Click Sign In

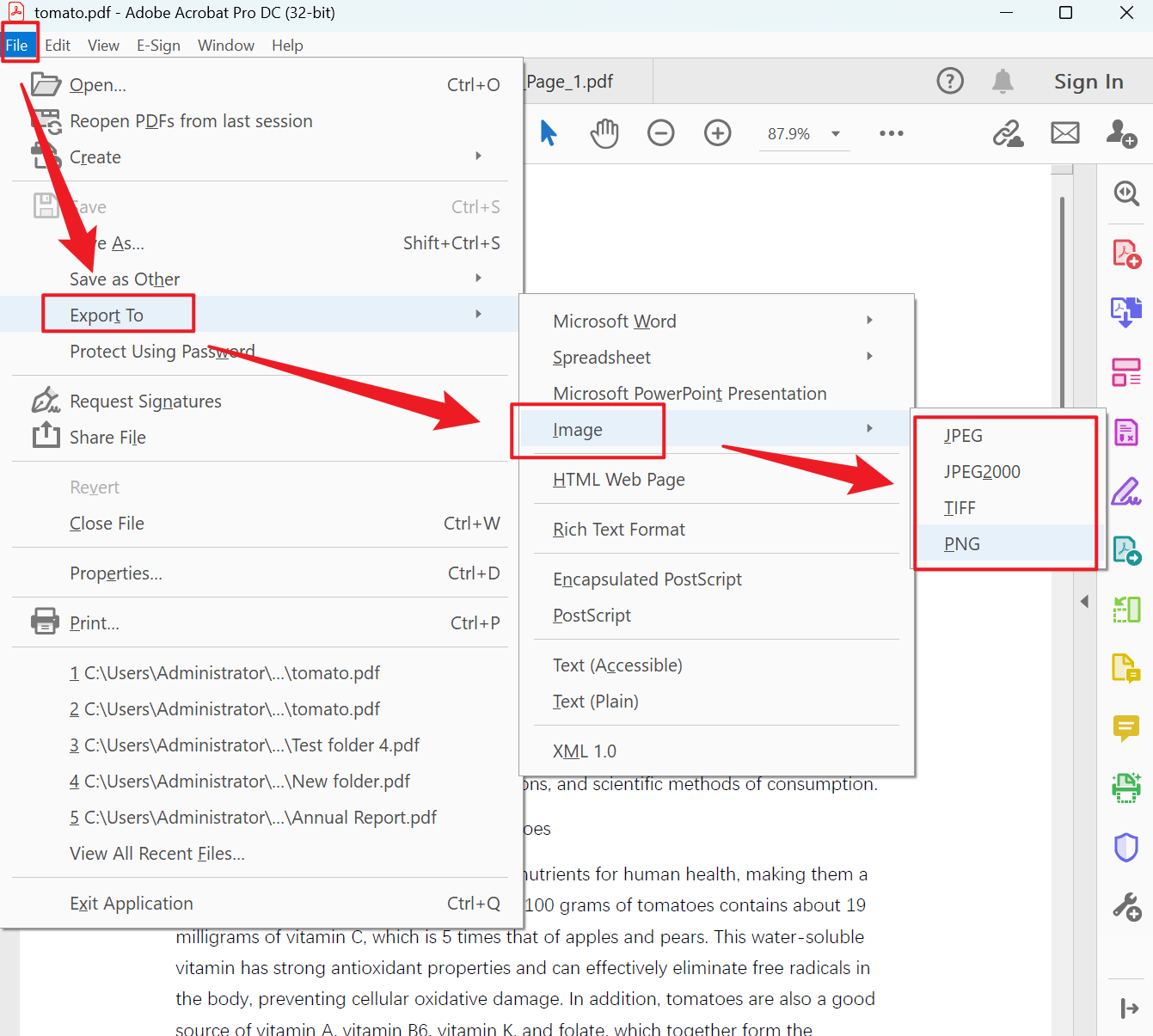(1088, 82)
